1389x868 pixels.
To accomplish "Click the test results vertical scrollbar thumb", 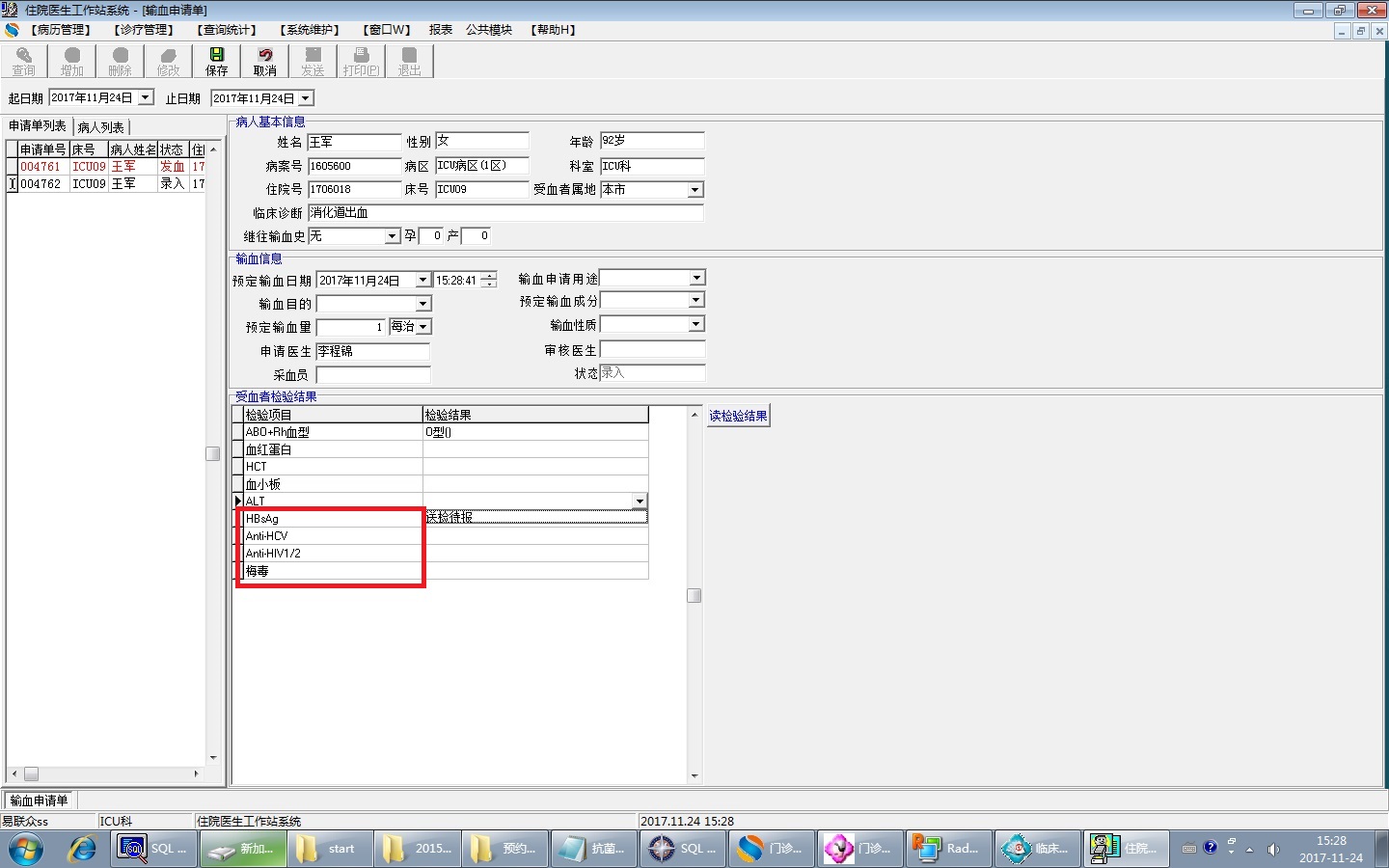I will (x=694, y=595).
